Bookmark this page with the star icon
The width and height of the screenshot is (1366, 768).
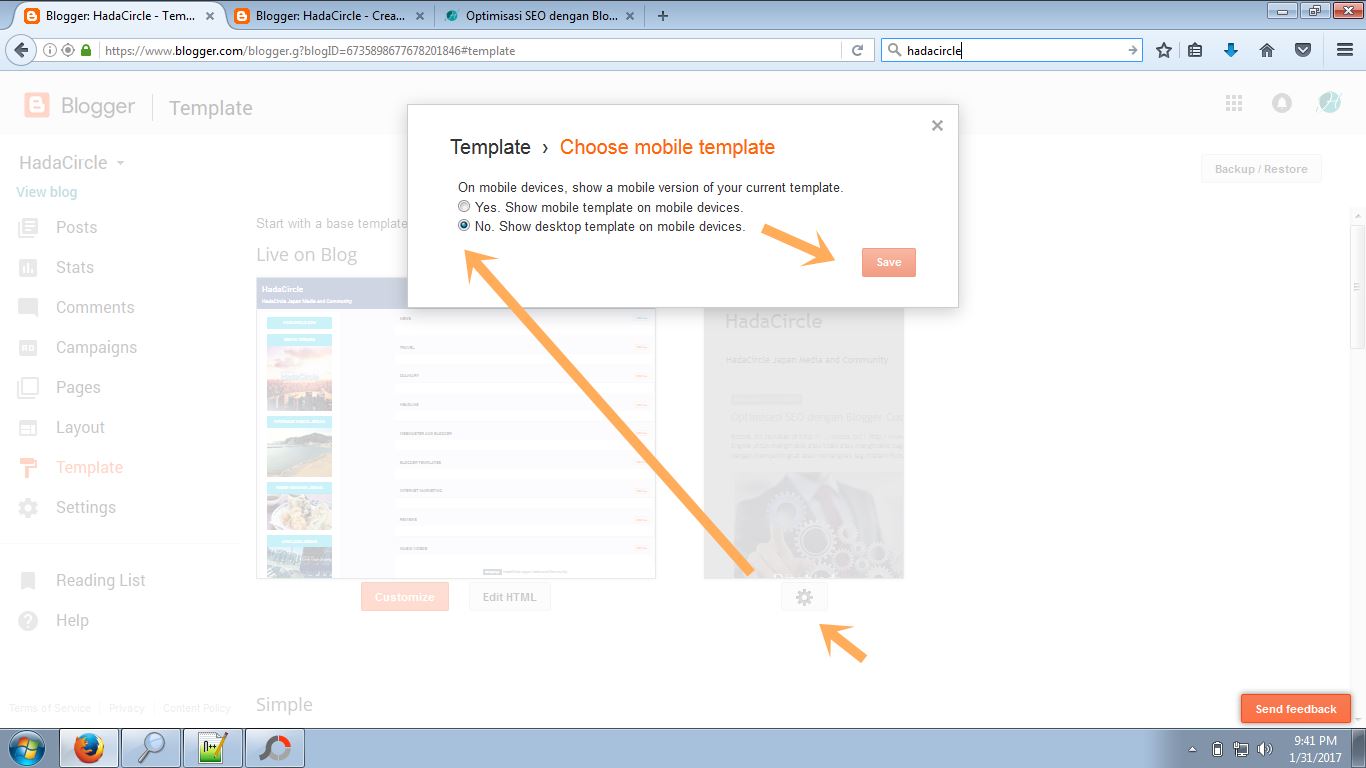coord(1163,50)
